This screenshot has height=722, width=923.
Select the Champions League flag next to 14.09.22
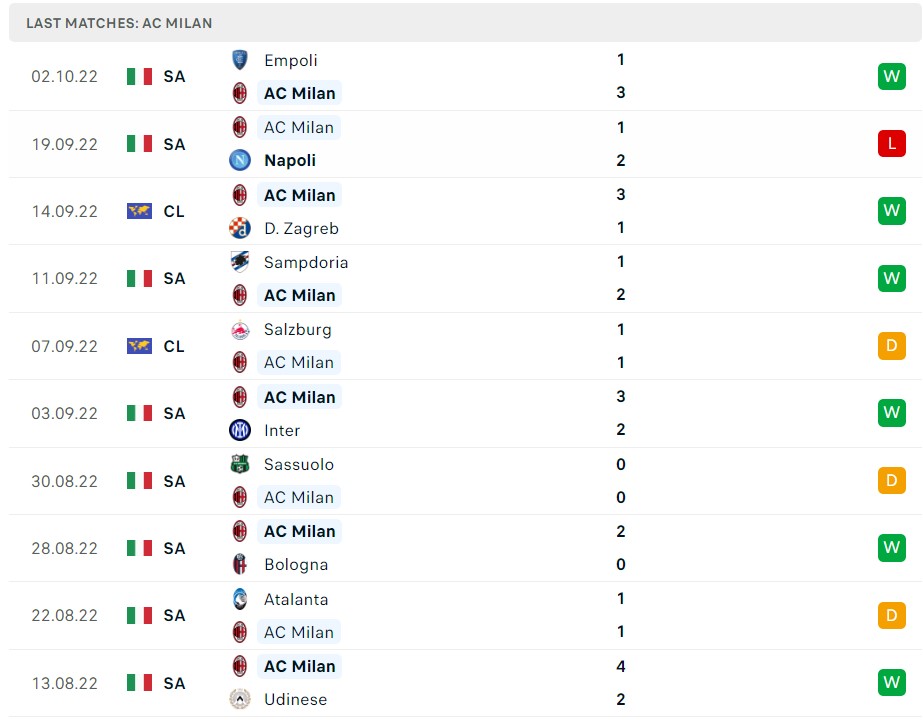pos(141,211)
